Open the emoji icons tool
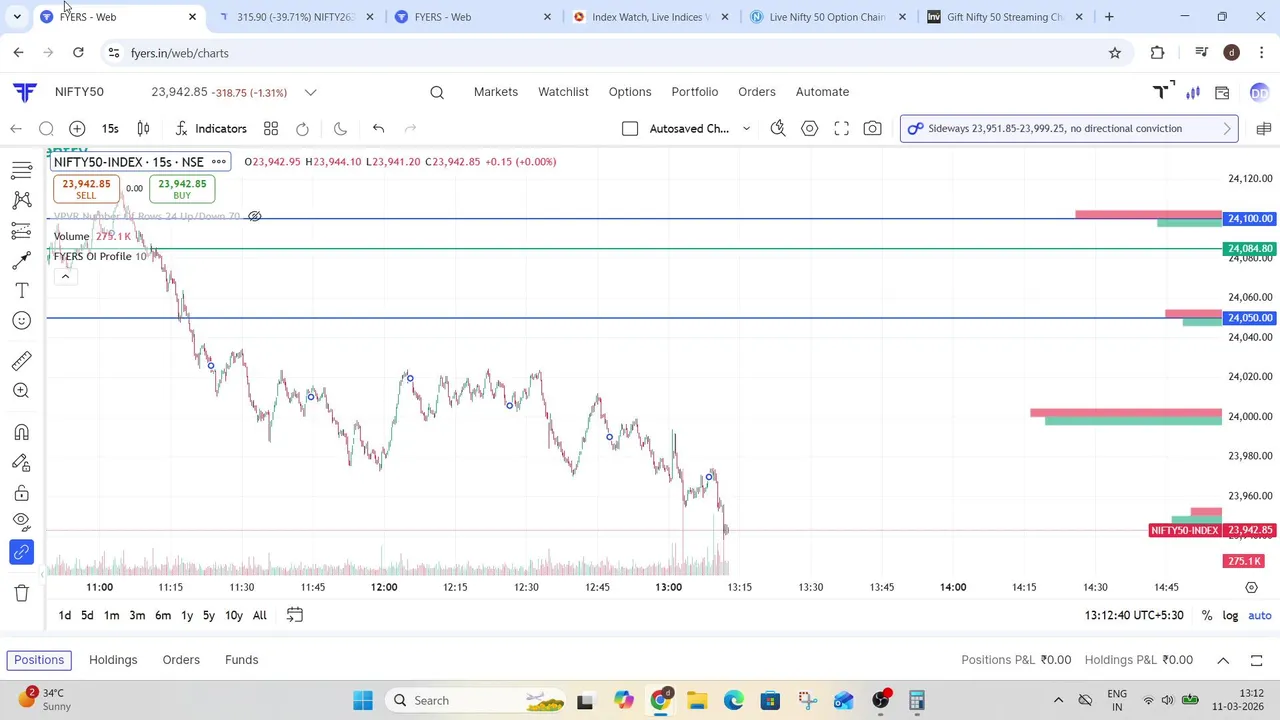This screenshot has height=720, width=1280. click(21, 321)
